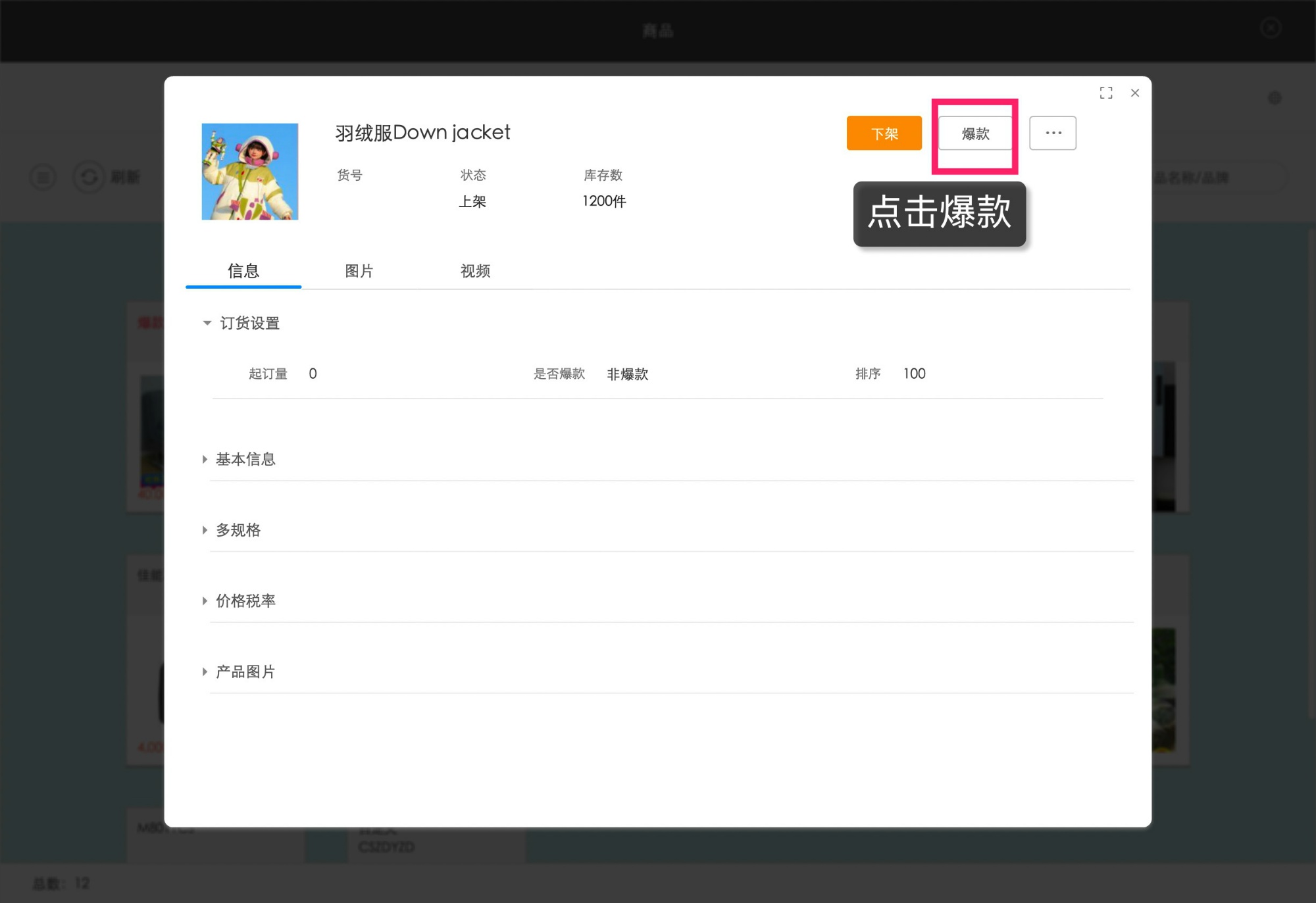
Task: Switch to the 图片 tab
Action: coord(359,271)
